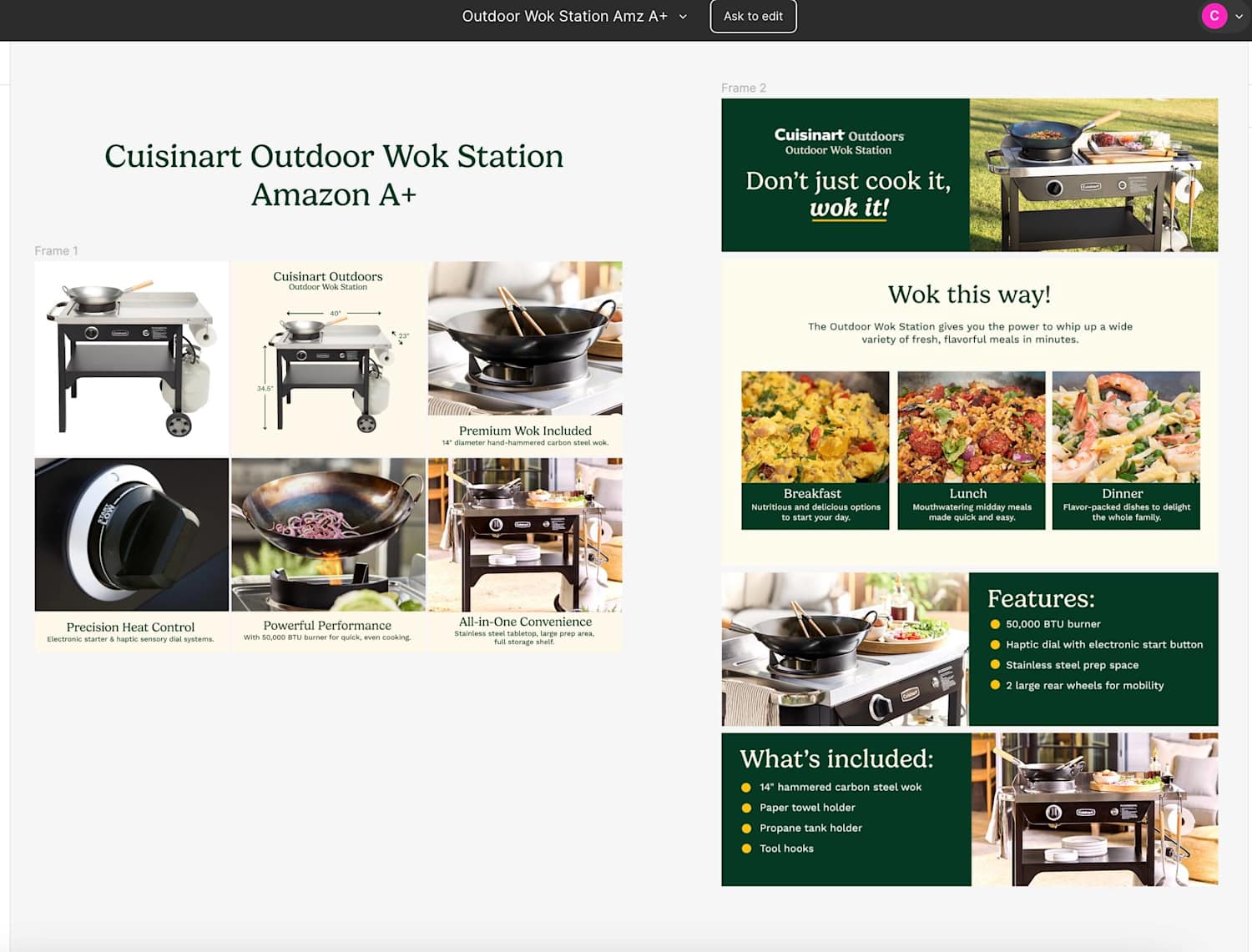This screenshot has width=1252, height=952.
Task: Click the Powerful Performance caption
Action: pos(327,625)
